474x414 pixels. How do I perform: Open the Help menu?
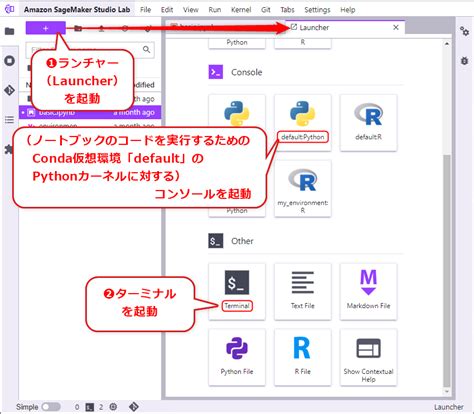348,10
